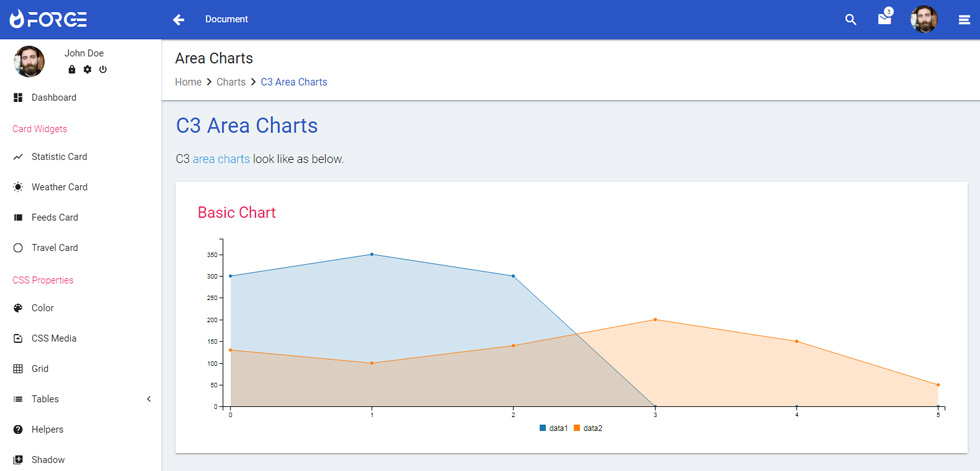This screenshot has height=471, width=980.
Task: Click the Color palette icon
Action: click(18, 308)
